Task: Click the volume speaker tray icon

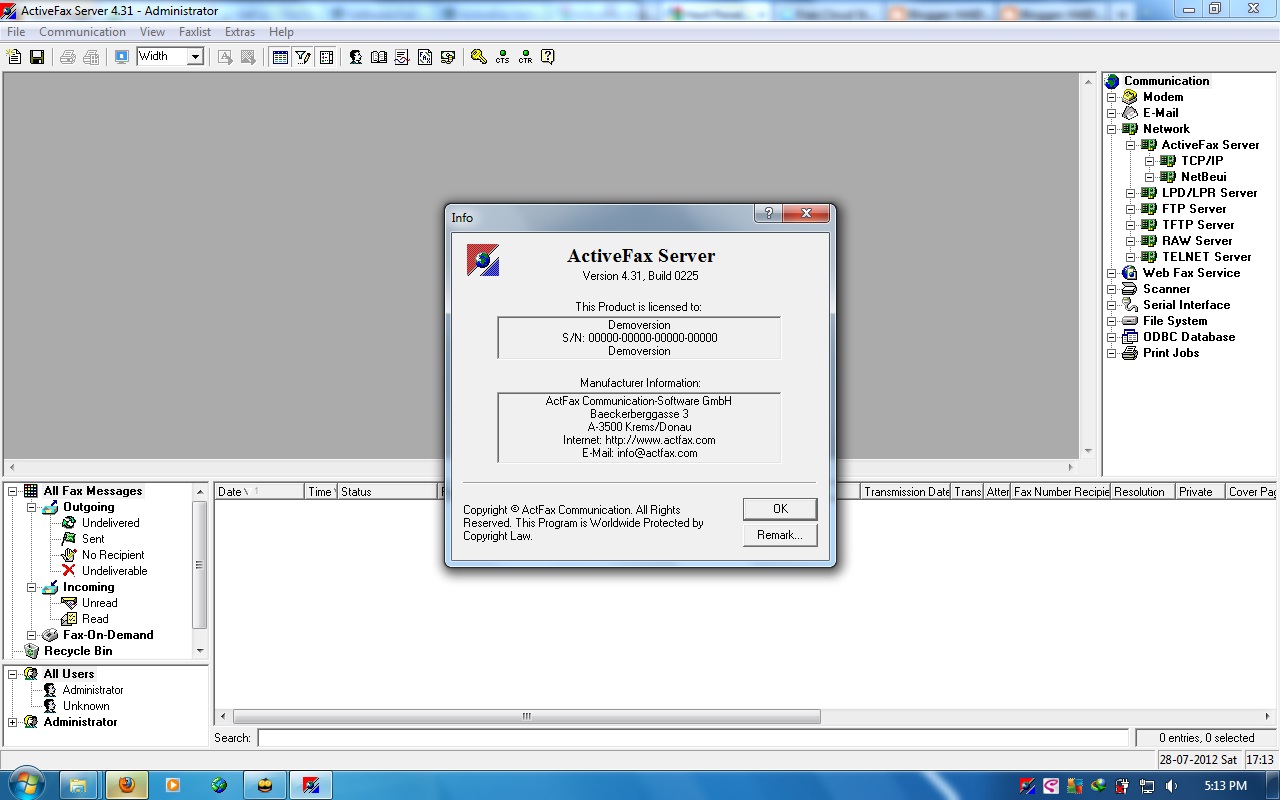Action: pos(1171,786)
